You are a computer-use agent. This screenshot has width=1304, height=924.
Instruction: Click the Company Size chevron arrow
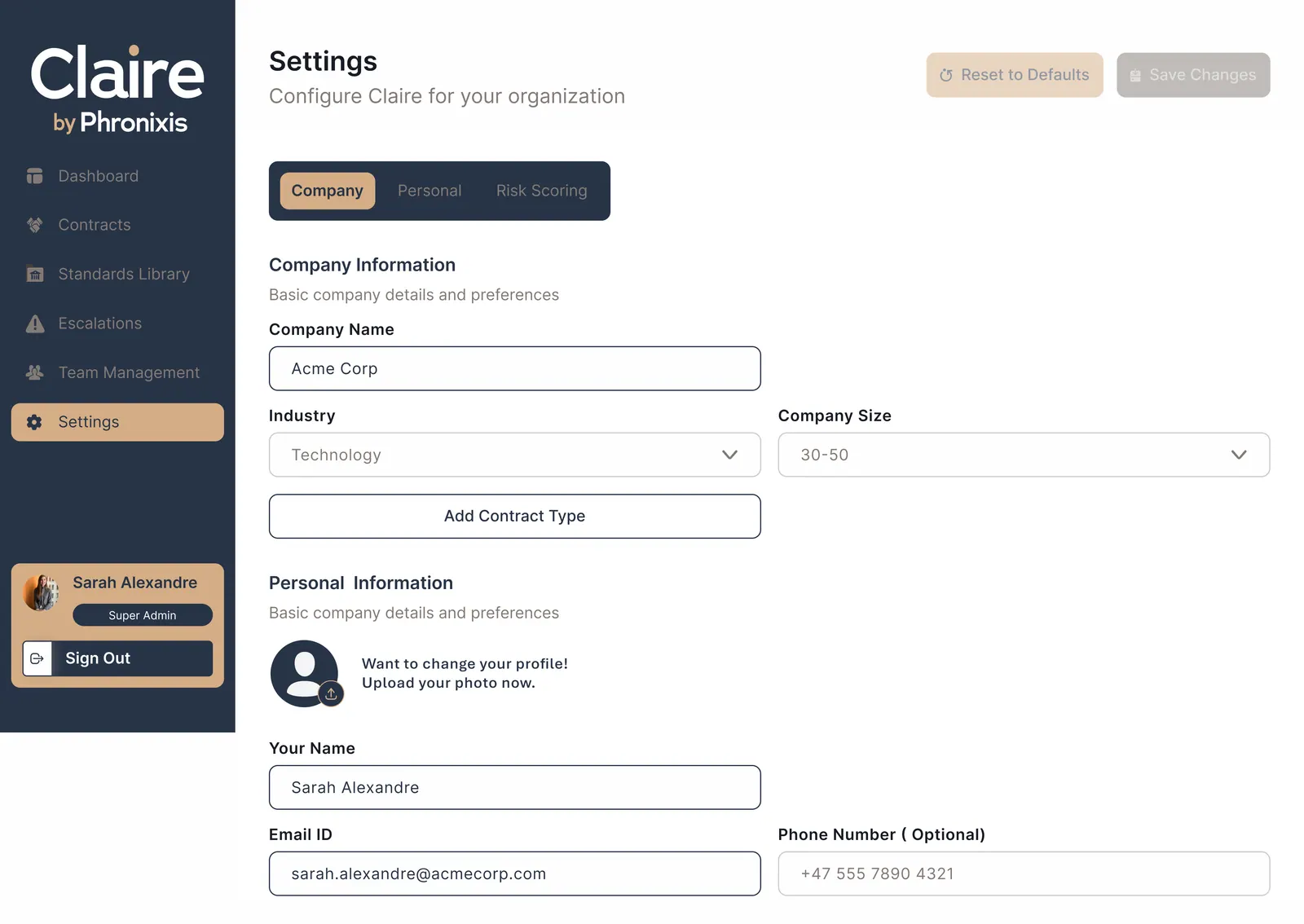[x=1239, y=455]
